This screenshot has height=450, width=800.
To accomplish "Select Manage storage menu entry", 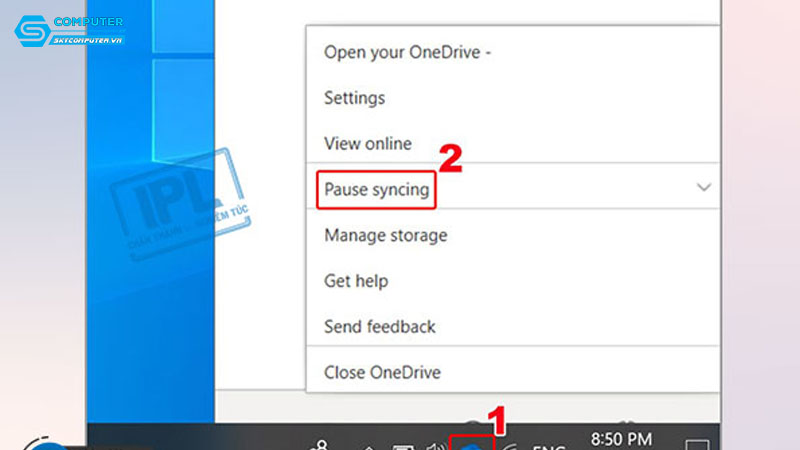I will [x=385, y=235].
